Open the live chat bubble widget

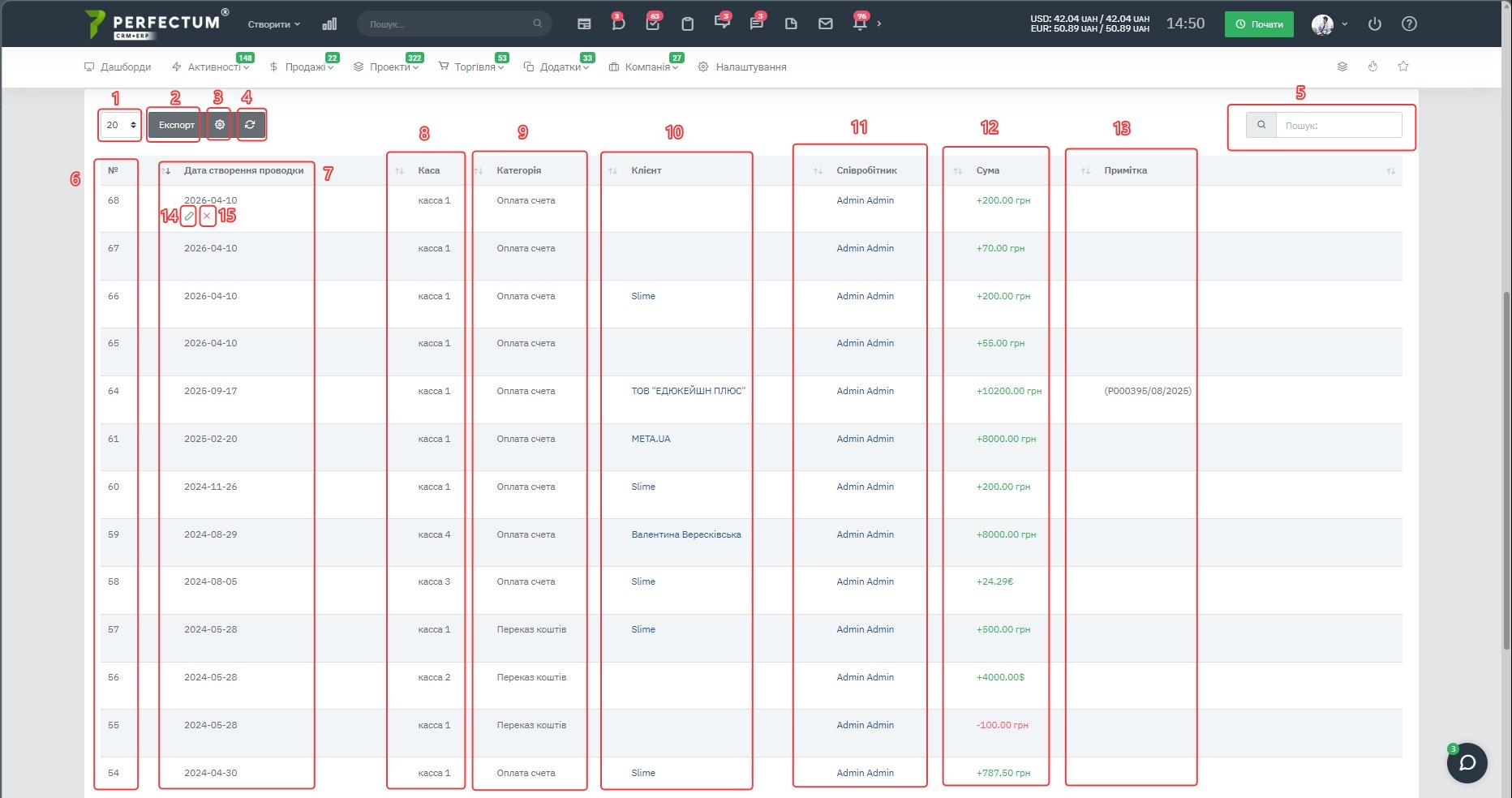(1467, 762)
